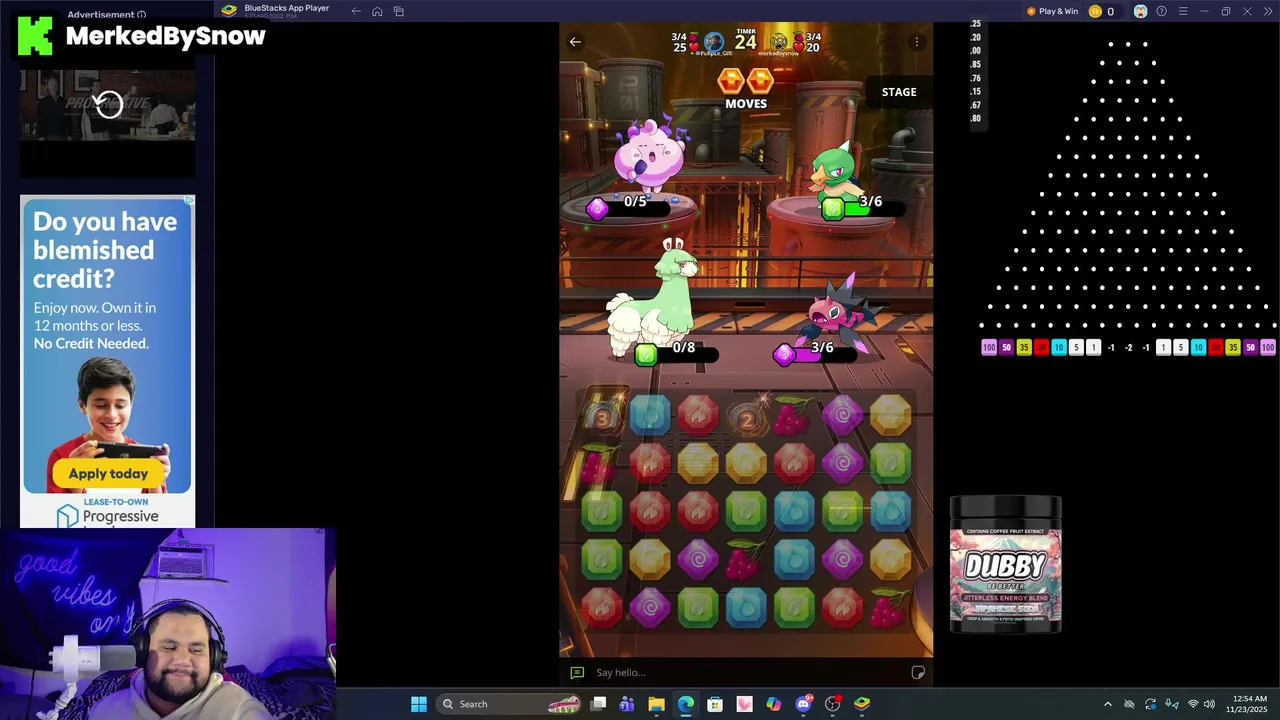Open the BlueStacks account avatar

(x=1140, y=11)
